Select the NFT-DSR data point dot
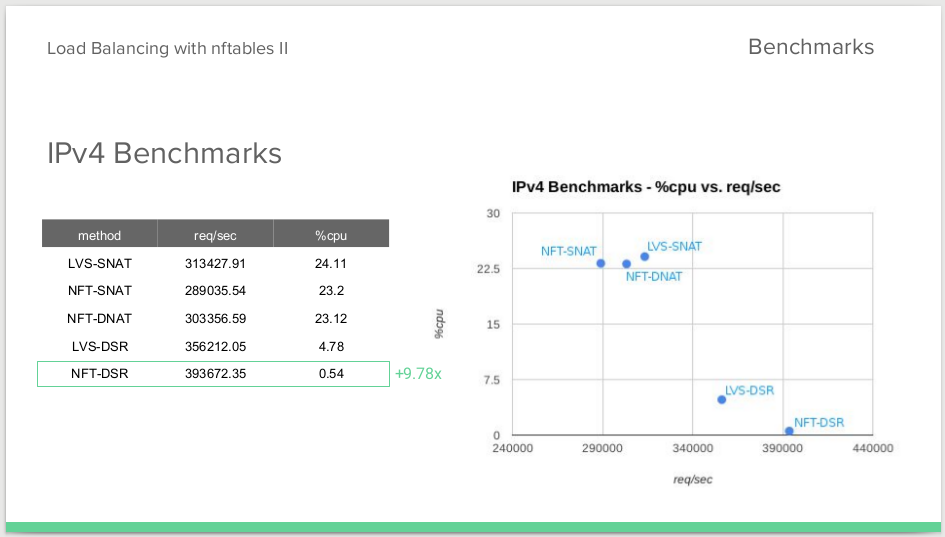Image resolution: width=945 pixels, height=537 pixels. (x=789, y=431)
